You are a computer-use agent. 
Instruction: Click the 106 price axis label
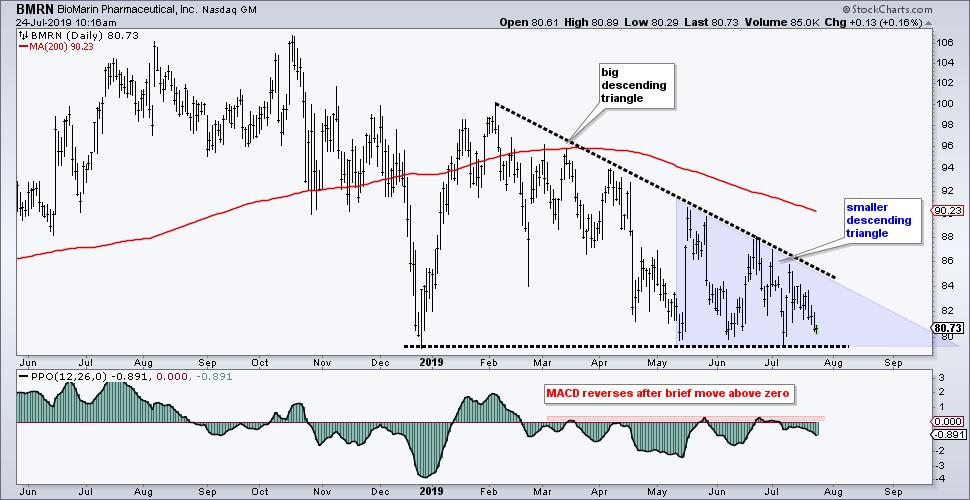[x=944, y=43]
